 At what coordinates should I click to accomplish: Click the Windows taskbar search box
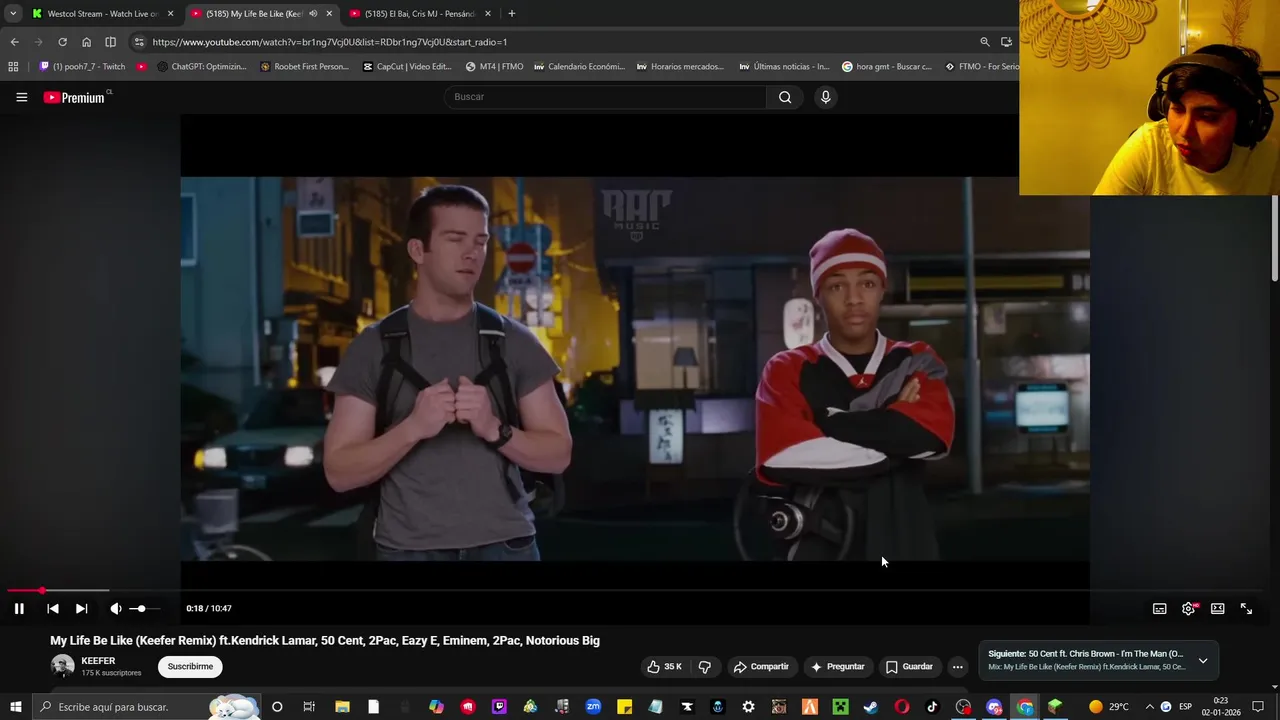145,707
